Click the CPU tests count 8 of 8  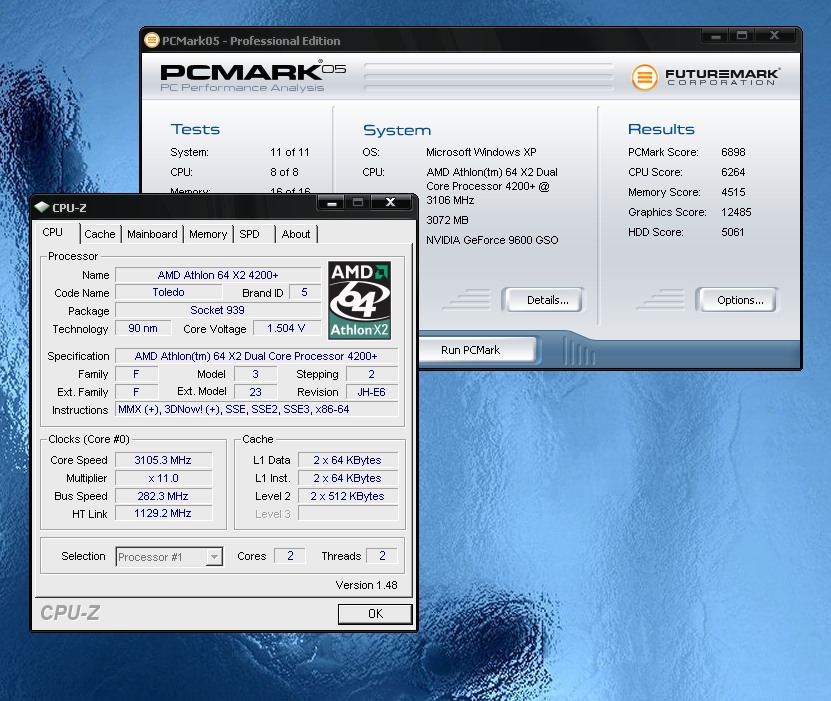coord(284,172)
